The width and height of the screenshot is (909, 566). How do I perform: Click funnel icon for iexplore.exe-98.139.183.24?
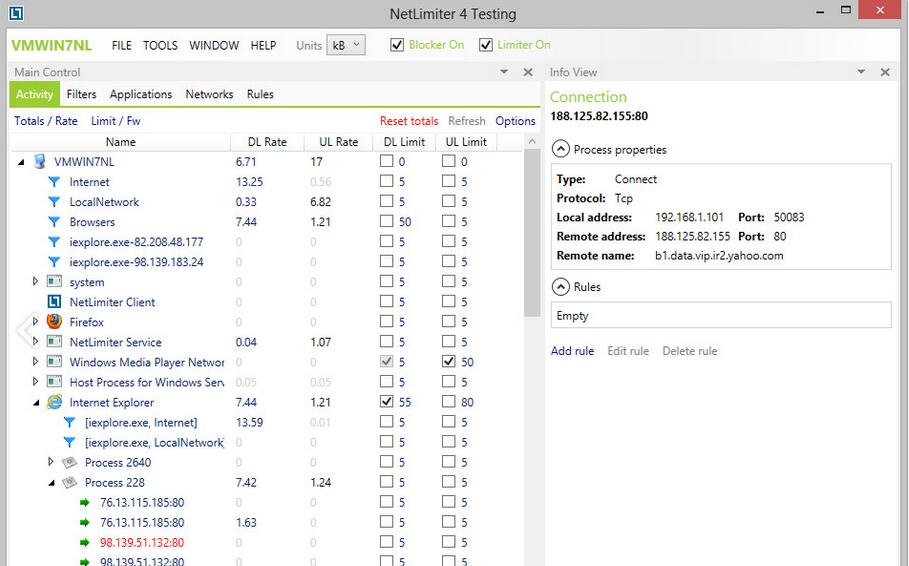point(54,262)
